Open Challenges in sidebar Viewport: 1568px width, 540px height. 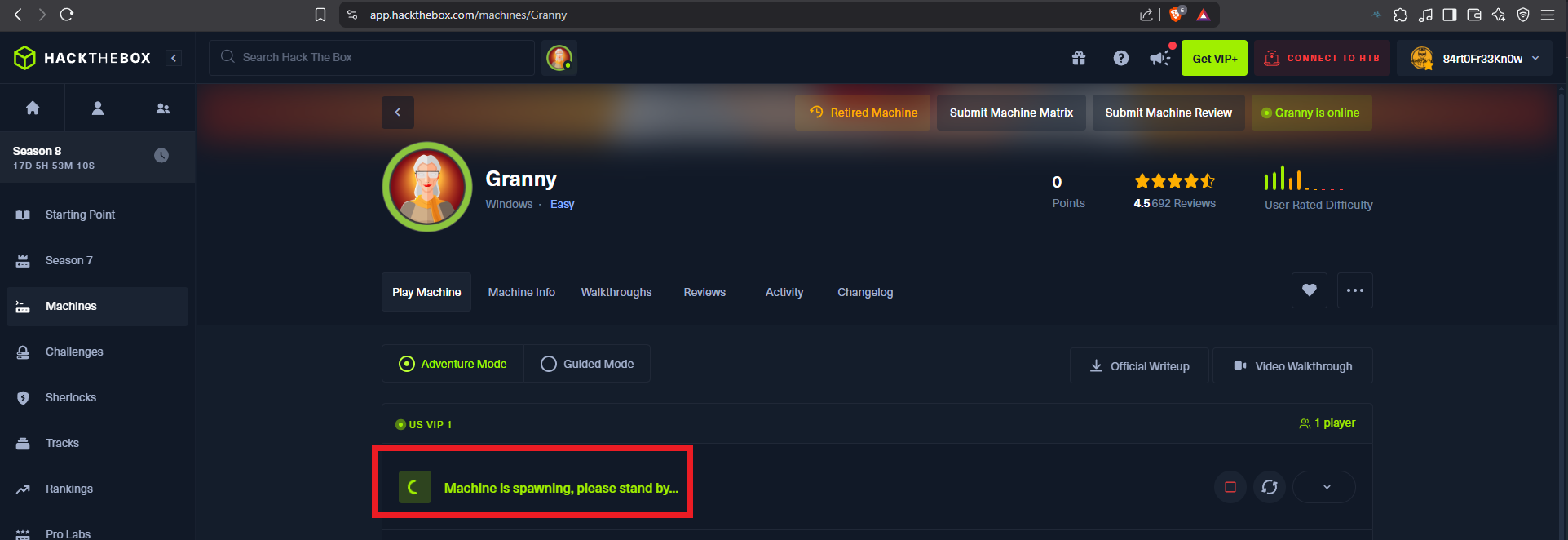click(98, 352)
